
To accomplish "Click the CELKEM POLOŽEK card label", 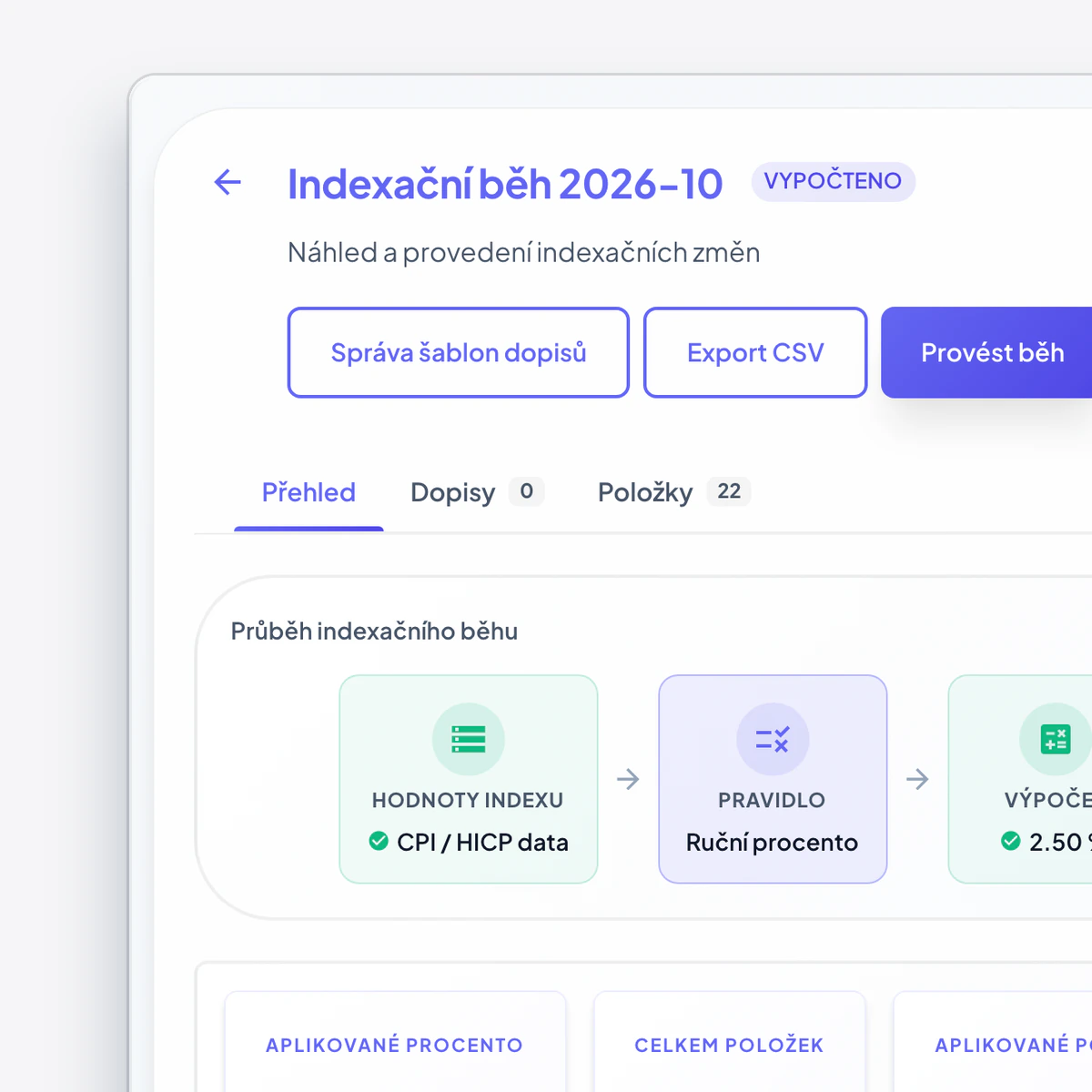I will tap(729, 1045).
